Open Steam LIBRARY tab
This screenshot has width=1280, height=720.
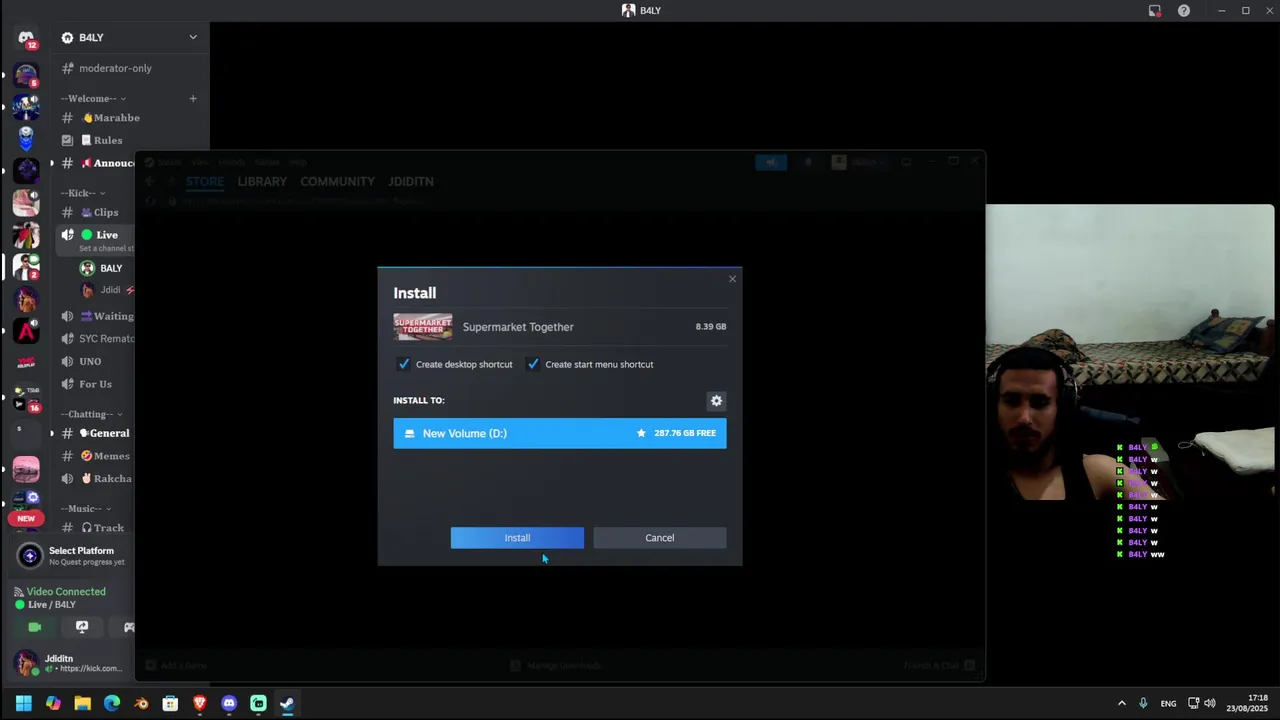[x=262, y=181]
